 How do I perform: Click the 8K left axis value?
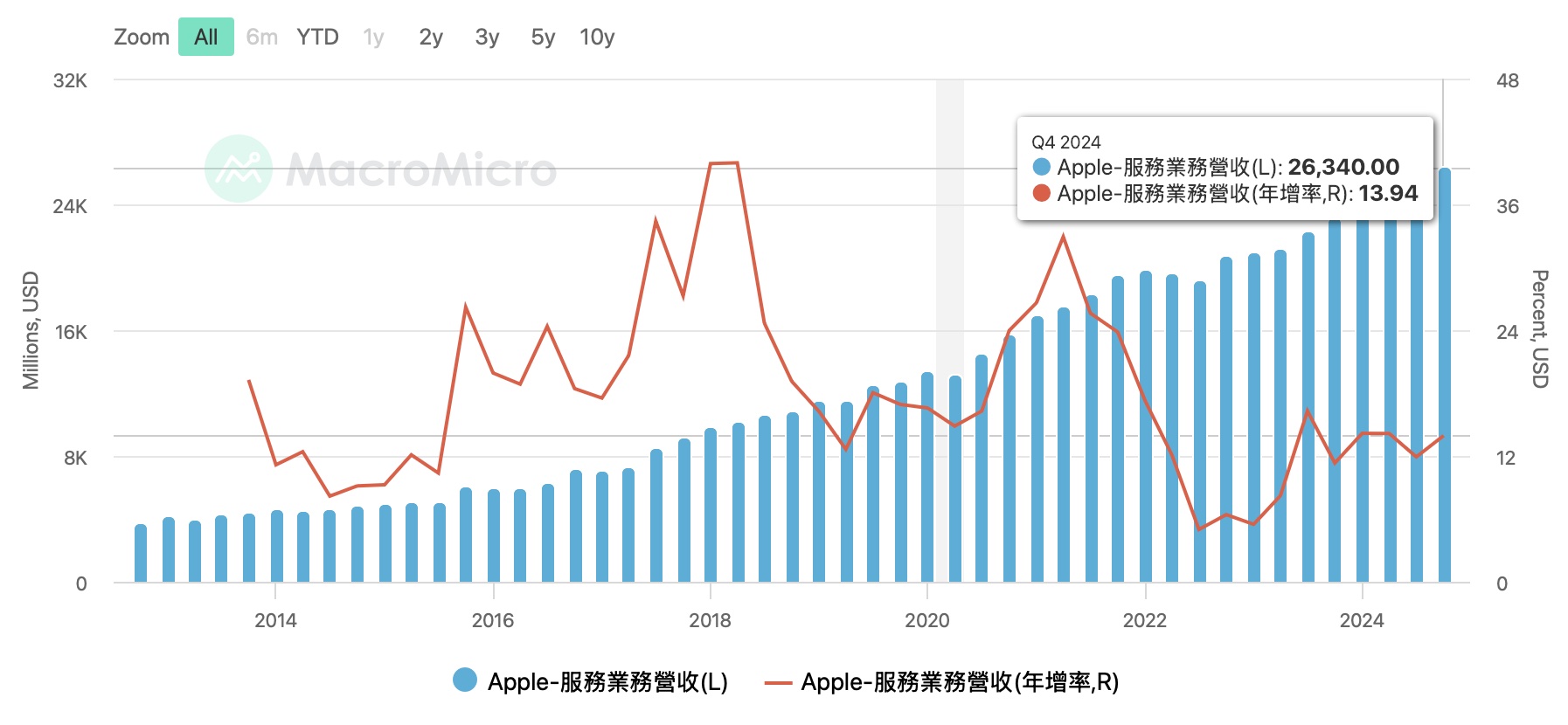(x=75, y=458)
